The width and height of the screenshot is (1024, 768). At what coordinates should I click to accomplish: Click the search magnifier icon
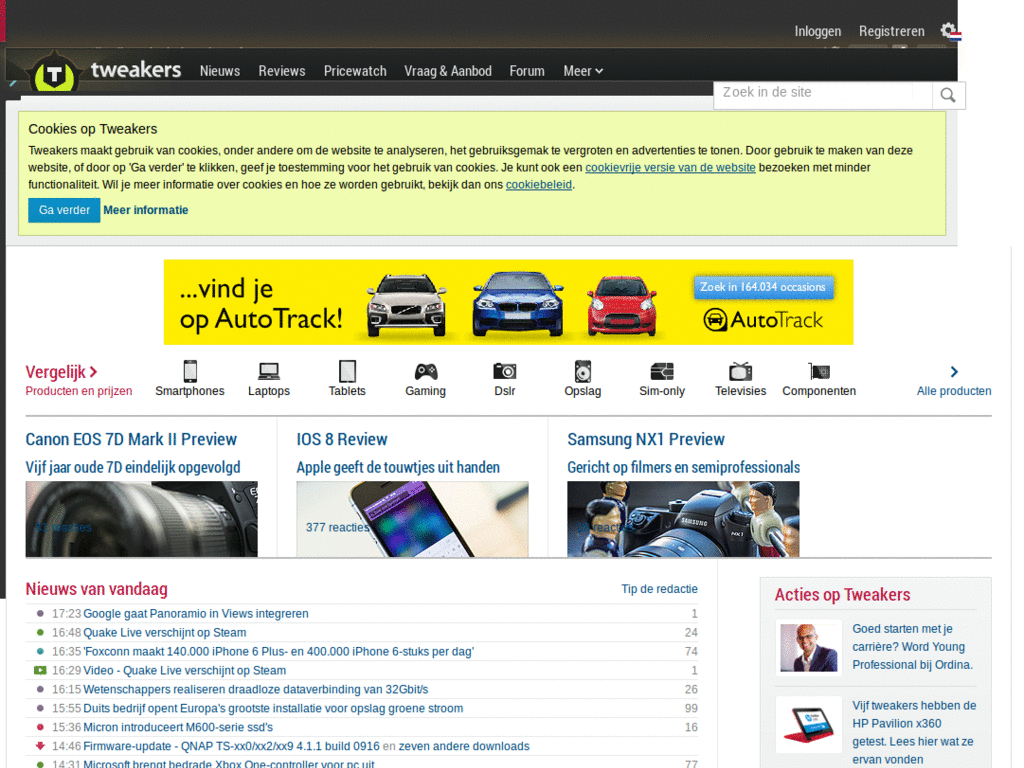(x=947, y=95)
